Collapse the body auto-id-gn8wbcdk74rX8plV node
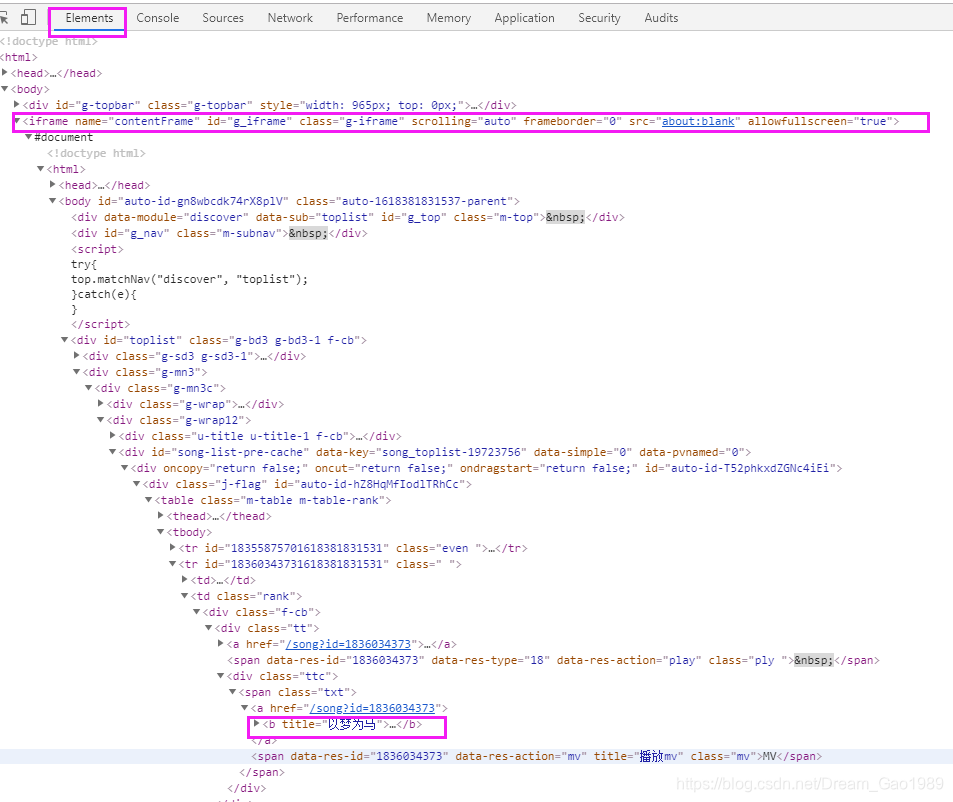 coord(53,200)
